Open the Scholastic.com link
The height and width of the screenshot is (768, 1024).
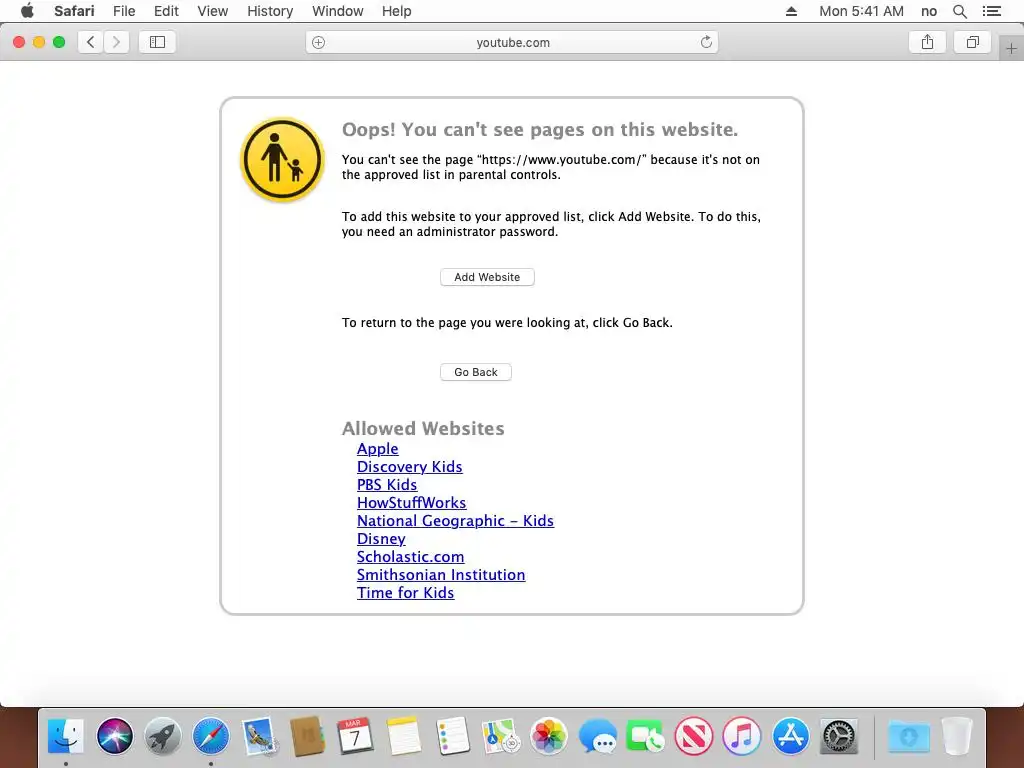(x=410, y=556)
